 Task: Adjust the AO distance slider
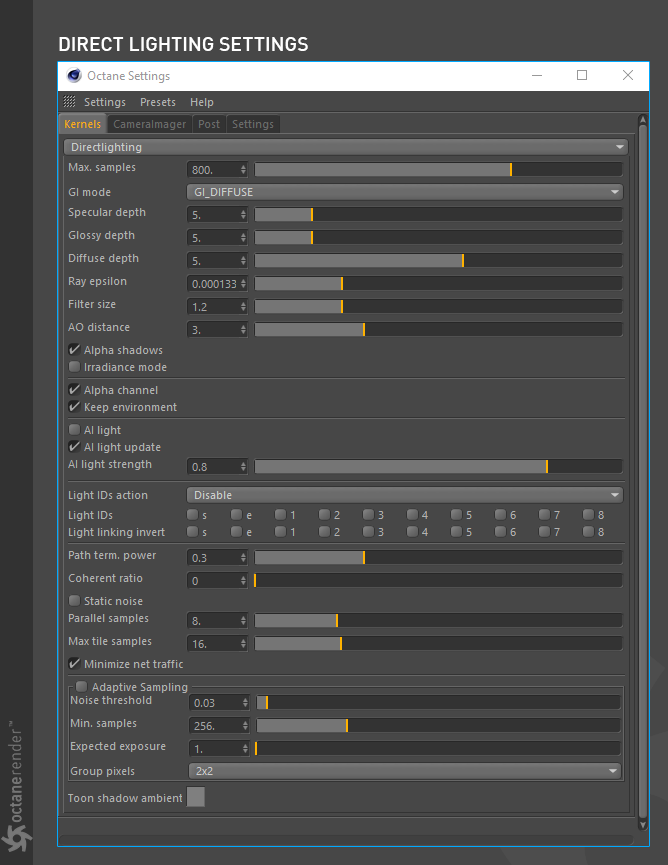click(x=438, y=329)
